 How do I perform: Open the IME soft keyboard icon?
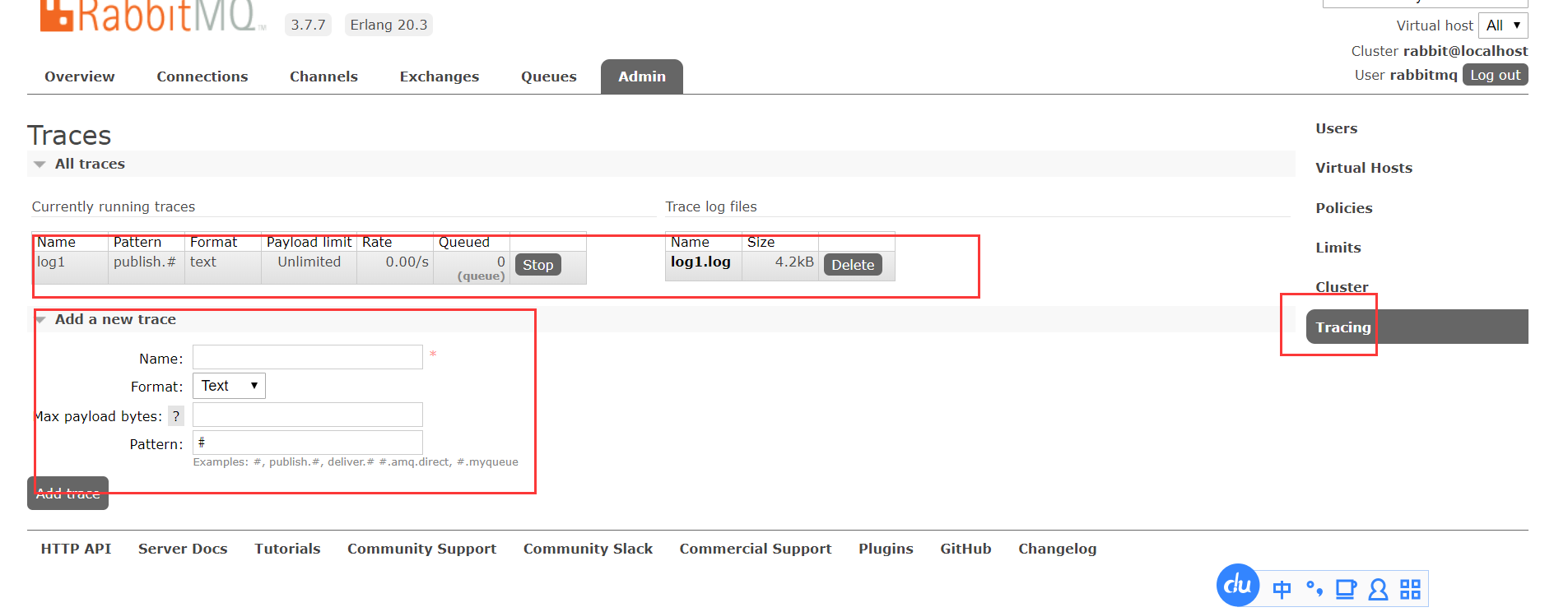(x=1346, y=589)
